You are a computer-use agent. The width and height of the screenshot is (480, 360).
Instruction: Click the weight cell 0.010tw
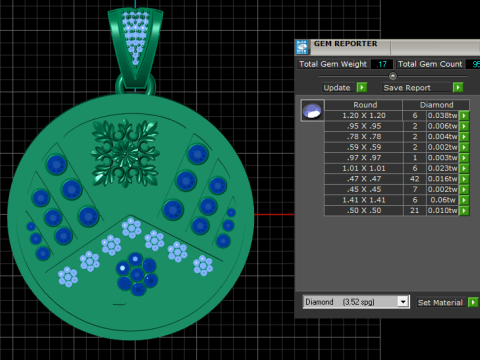pos(443,210)
